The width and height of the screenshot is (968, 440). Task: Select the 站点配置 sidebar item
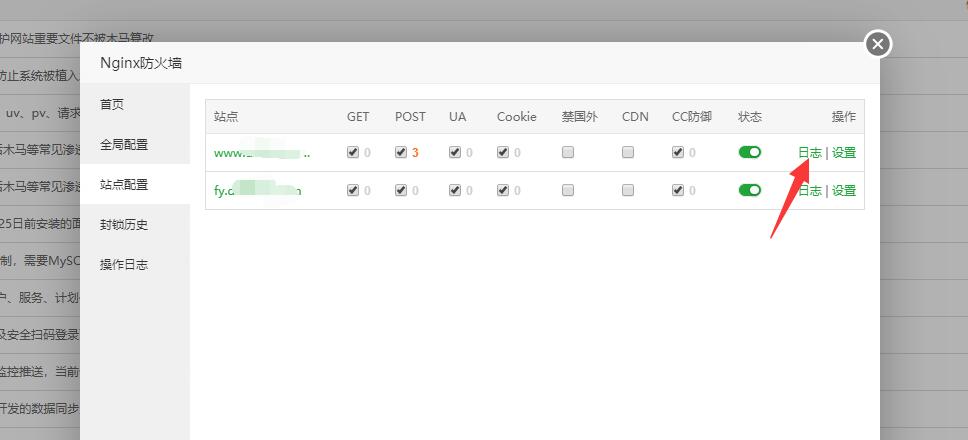point(124,185)
